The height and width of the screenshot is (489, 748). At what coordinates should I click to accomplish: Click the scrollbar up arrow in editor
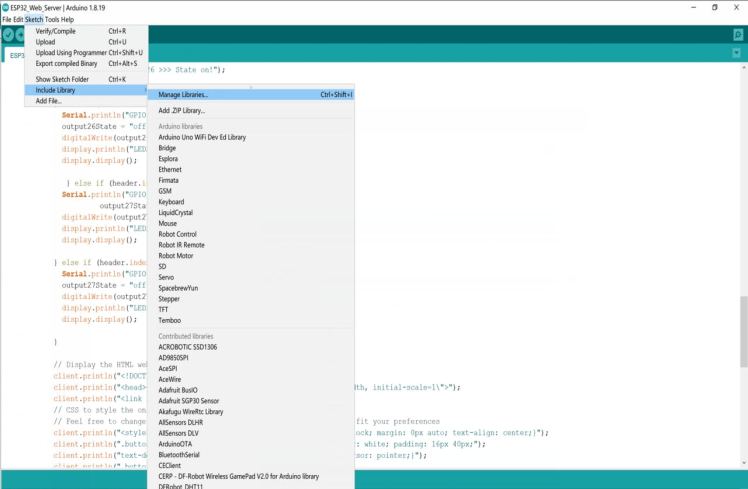click(742, 68)
